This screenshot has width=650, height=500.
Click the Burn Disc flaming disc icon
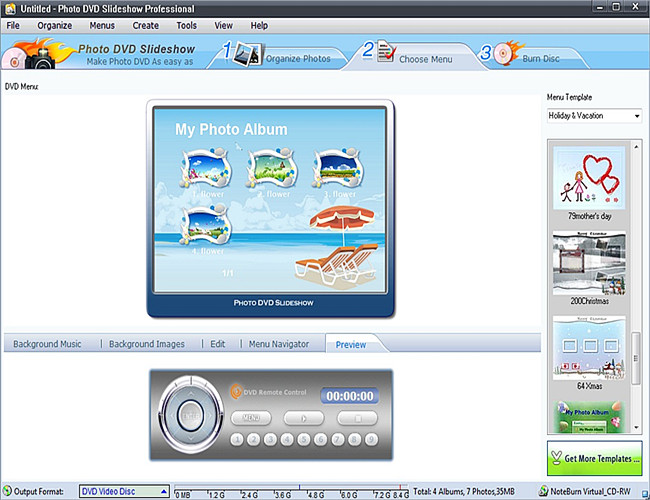(507, 53)
